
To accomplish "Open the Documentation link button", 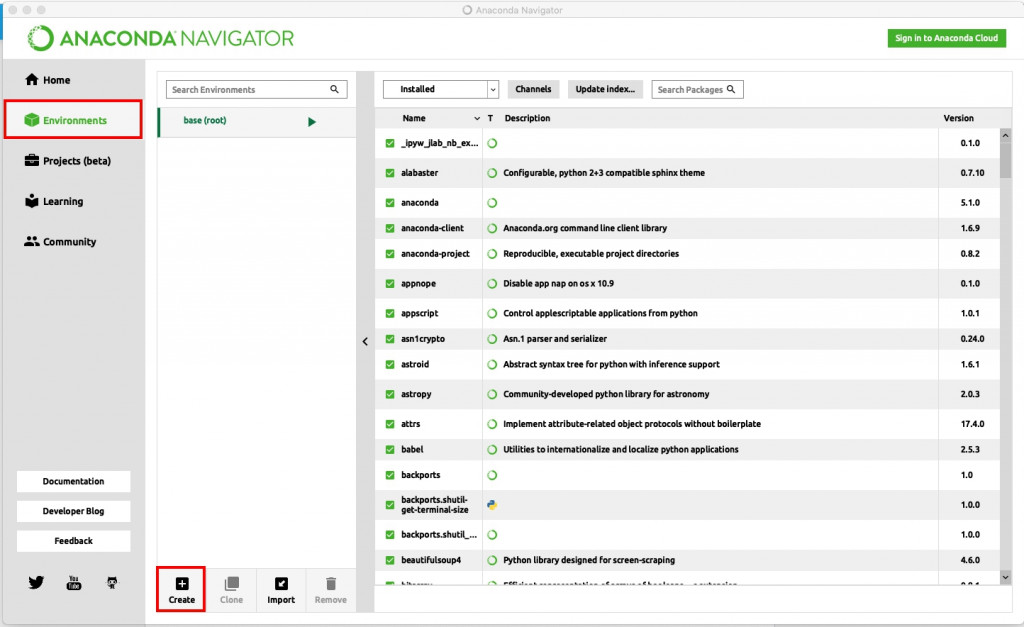I will pos(73,481).
